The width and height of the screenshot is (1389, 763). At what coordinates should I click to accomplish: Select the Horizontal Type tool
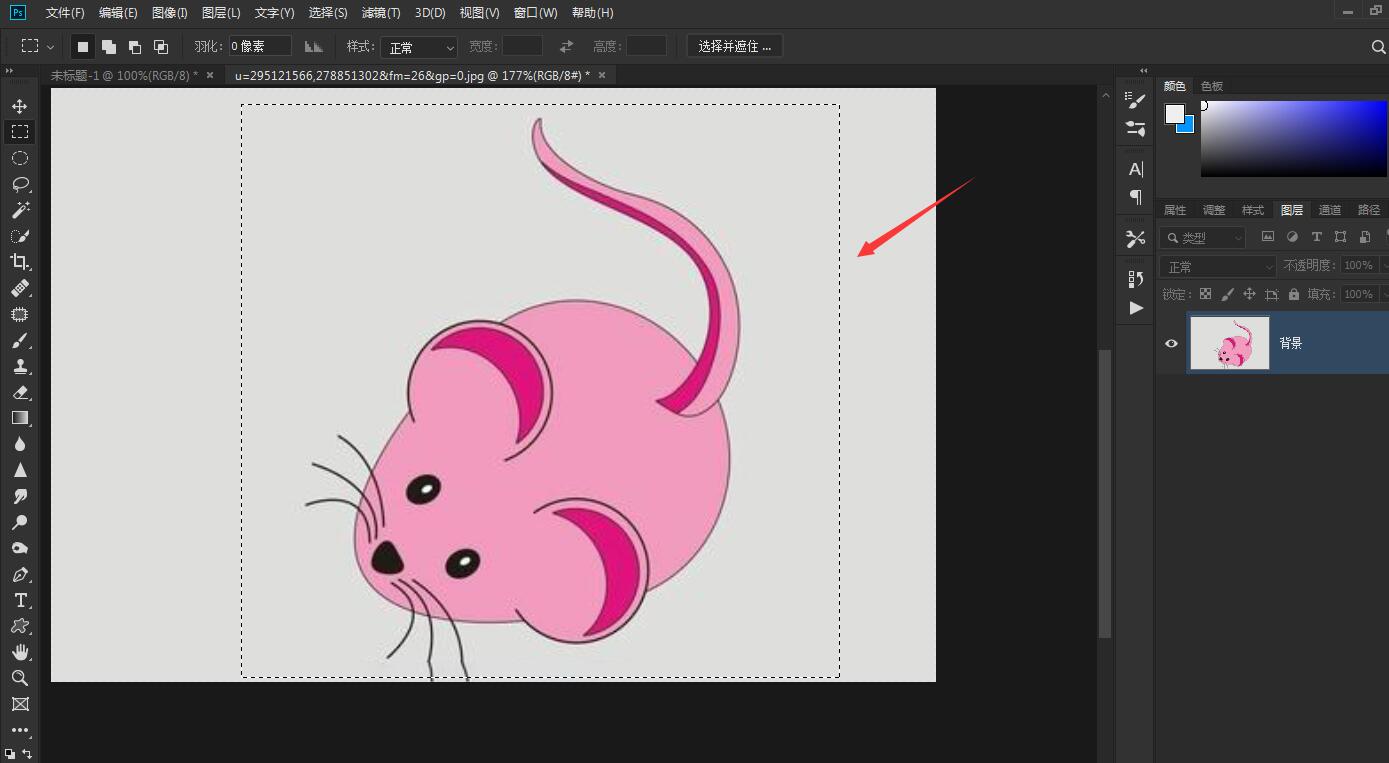tap(20, 600)
